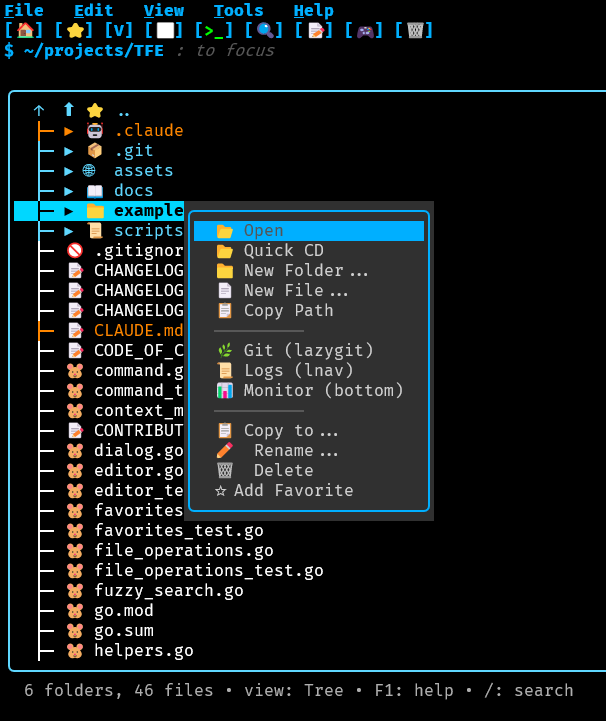Click '6 folders, 46 files' status text
Viewport: 606px width, 721px height.
(x=119, y=690)
